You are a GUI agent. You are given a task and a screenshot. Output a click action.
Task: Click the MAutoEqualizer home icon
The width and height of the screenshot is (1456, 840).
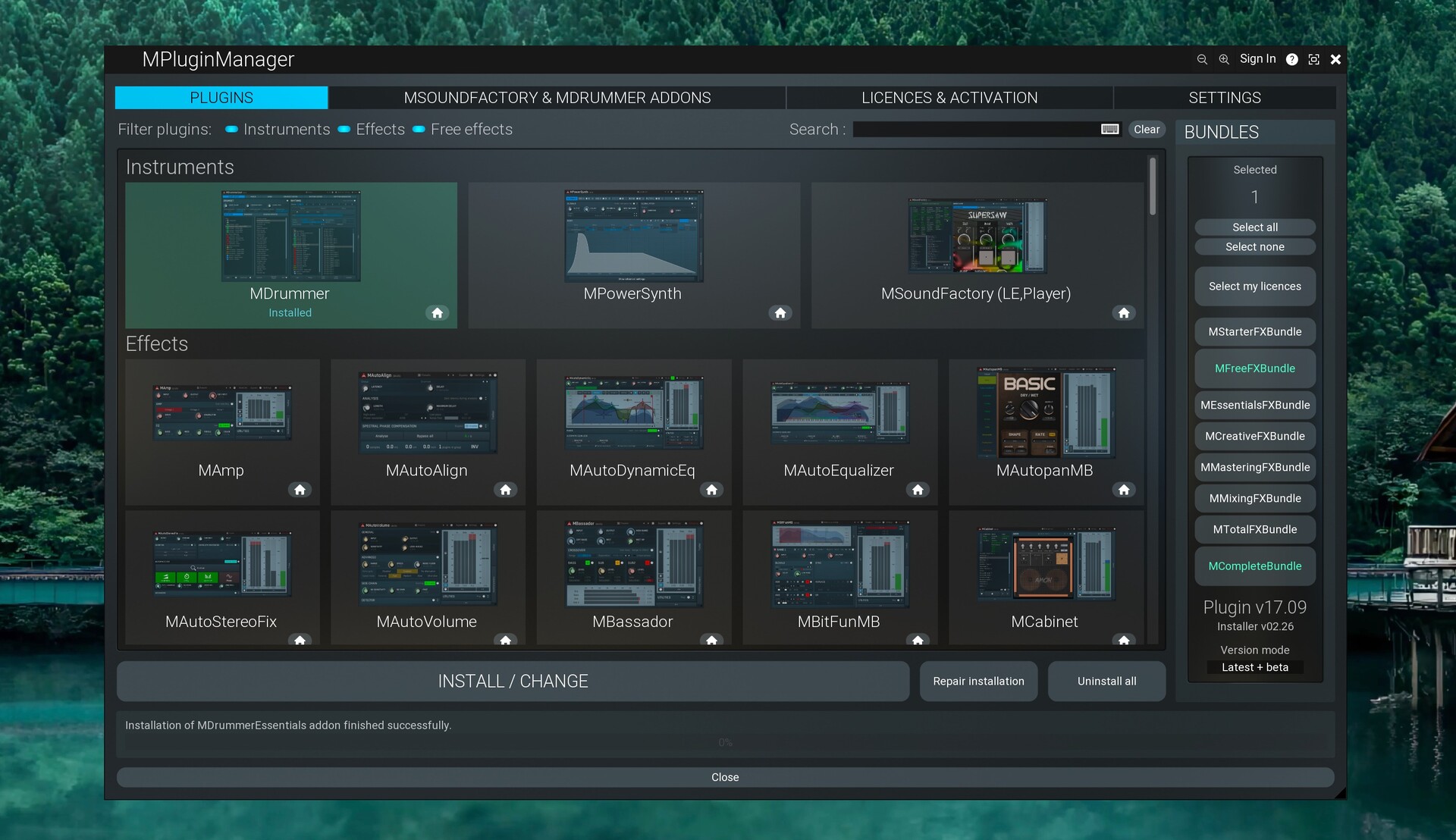[918, 490]
